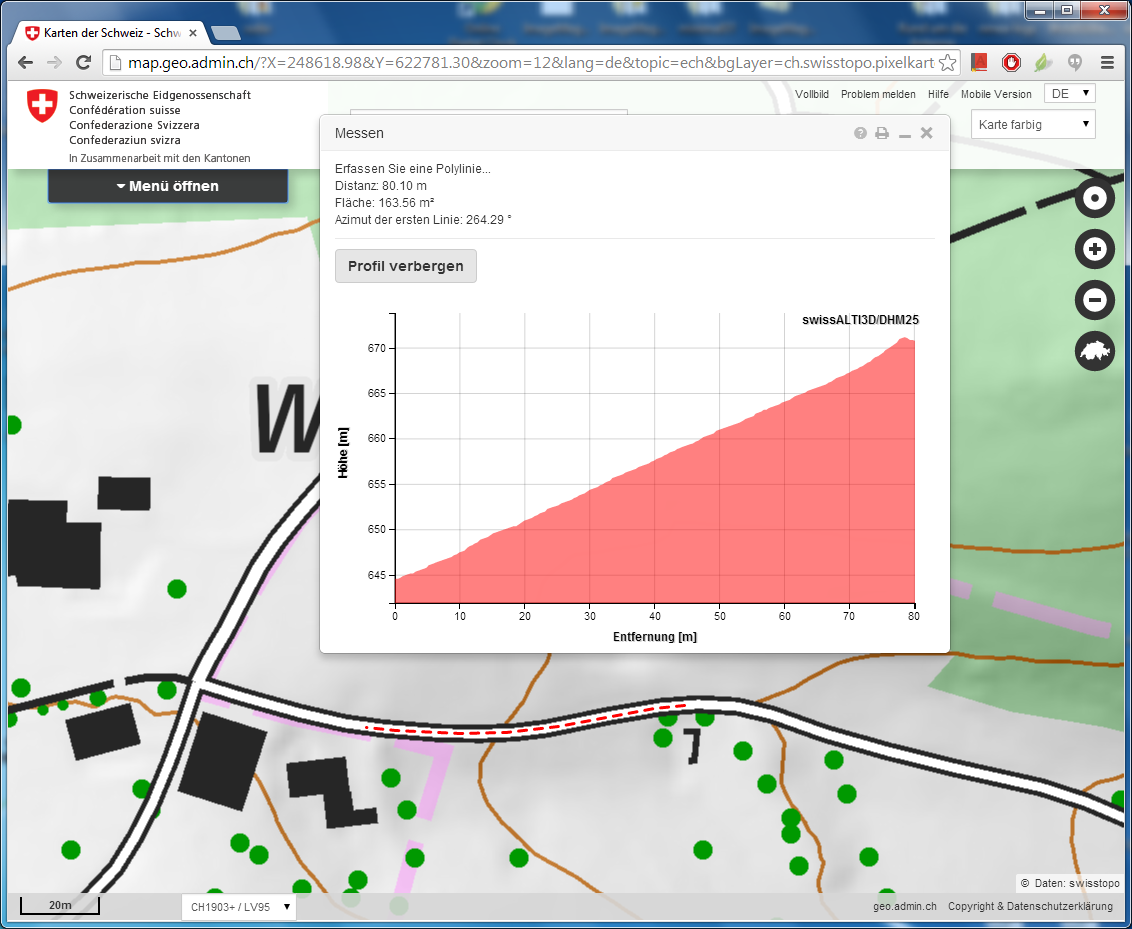Click the Switzerland full-extent map icon
1132x929 pixels.
pyautogui.click(x=1094, y=351)
